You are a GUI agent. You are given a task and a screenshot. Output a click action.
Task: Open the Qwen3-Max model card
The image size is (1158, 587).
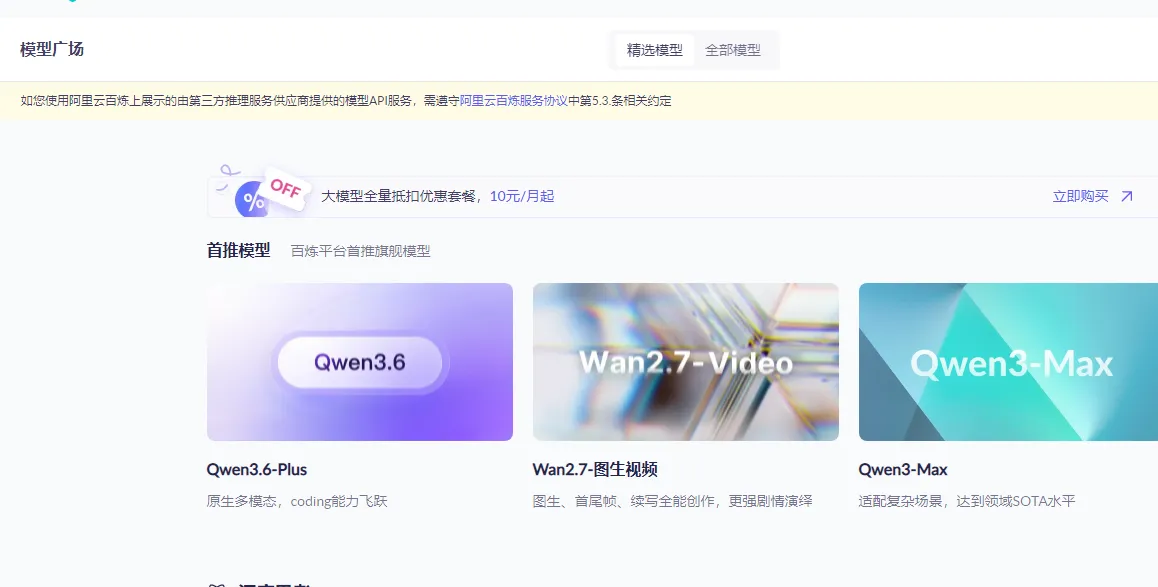[1007, 362]
